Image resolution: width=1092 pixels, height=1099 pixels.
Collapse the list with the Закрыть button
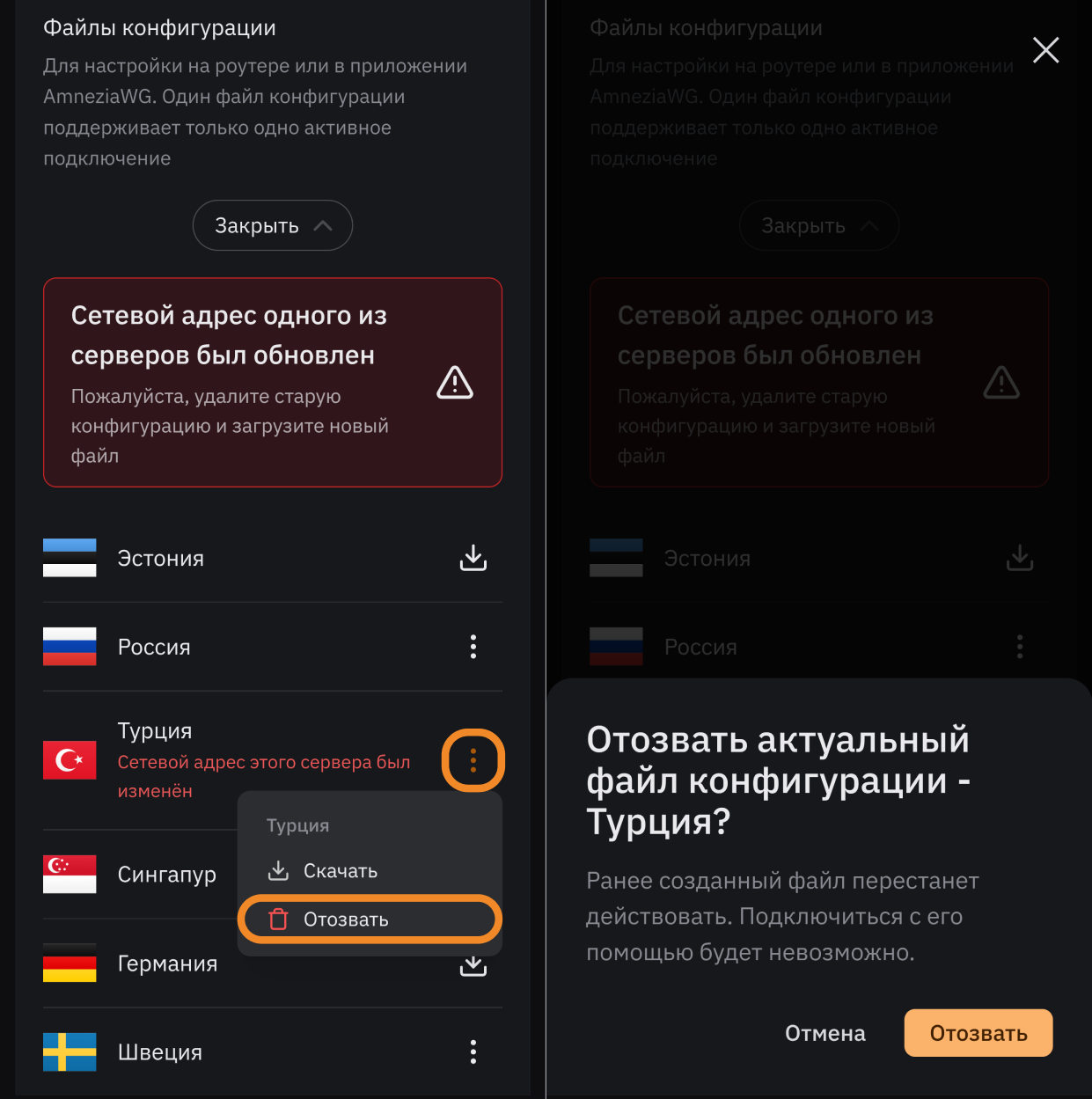point(273,225)
